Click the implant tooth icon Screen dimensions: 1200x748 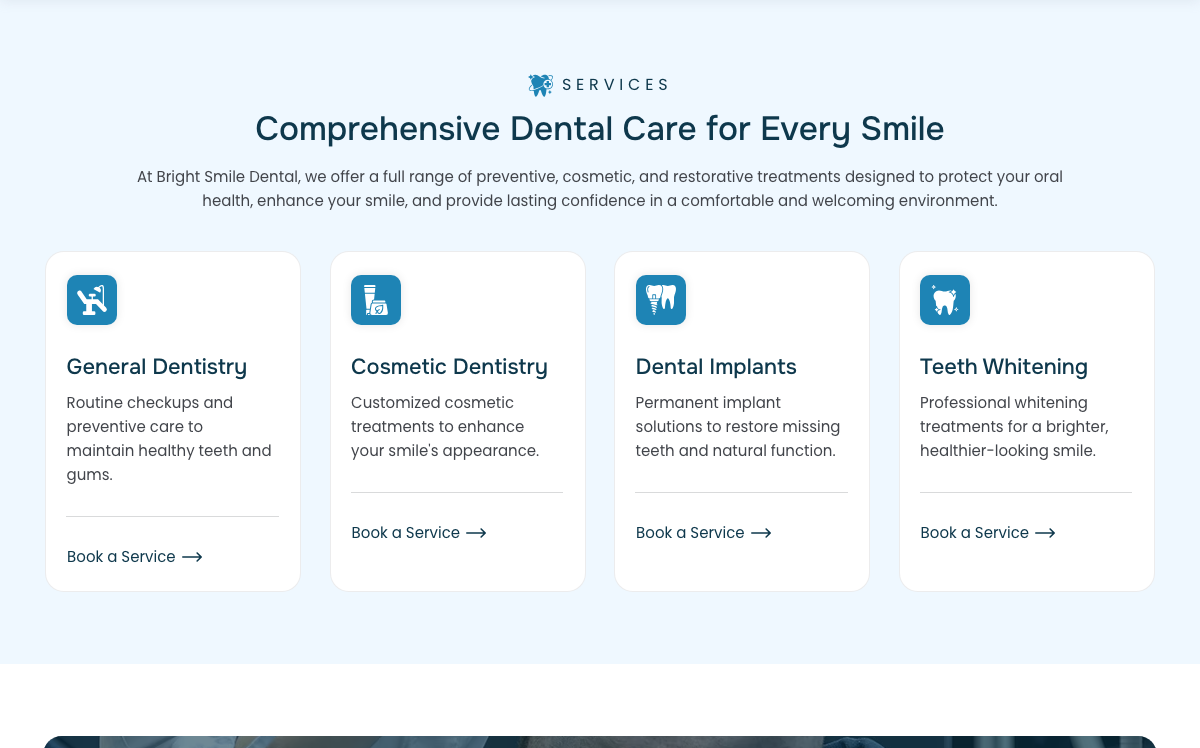(661, 300)
